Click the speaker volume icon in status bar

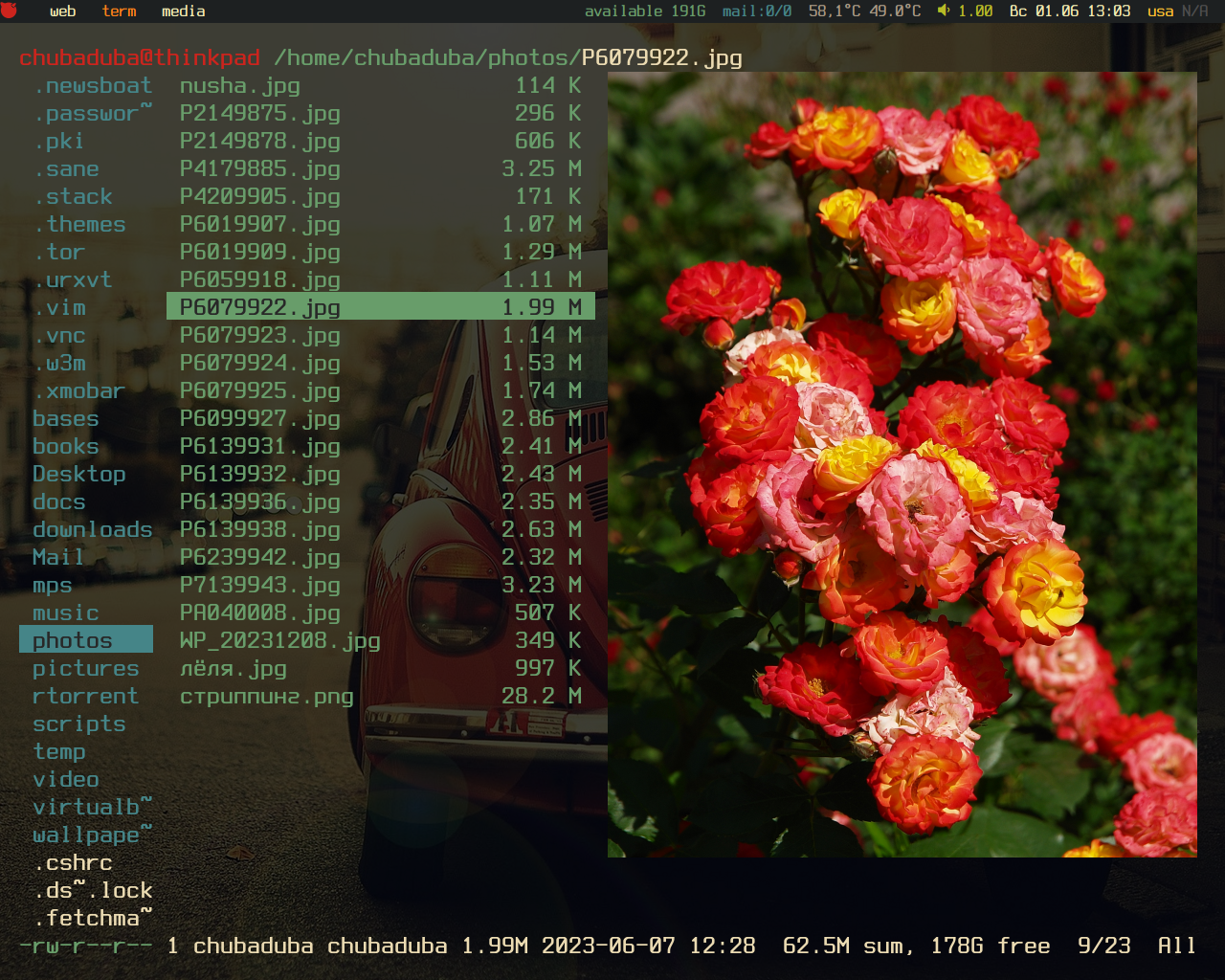pos(944,11)
